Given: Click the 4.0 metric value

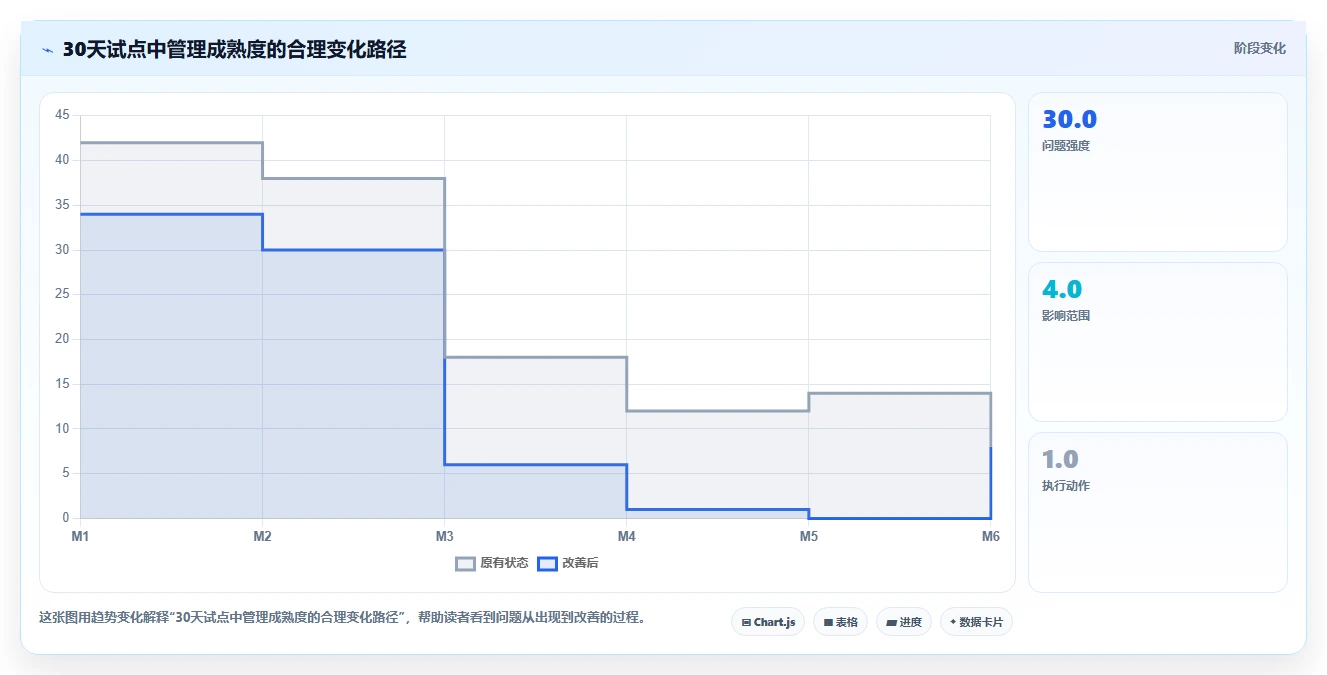Looking at the screenshot, I should [1062, 290].
